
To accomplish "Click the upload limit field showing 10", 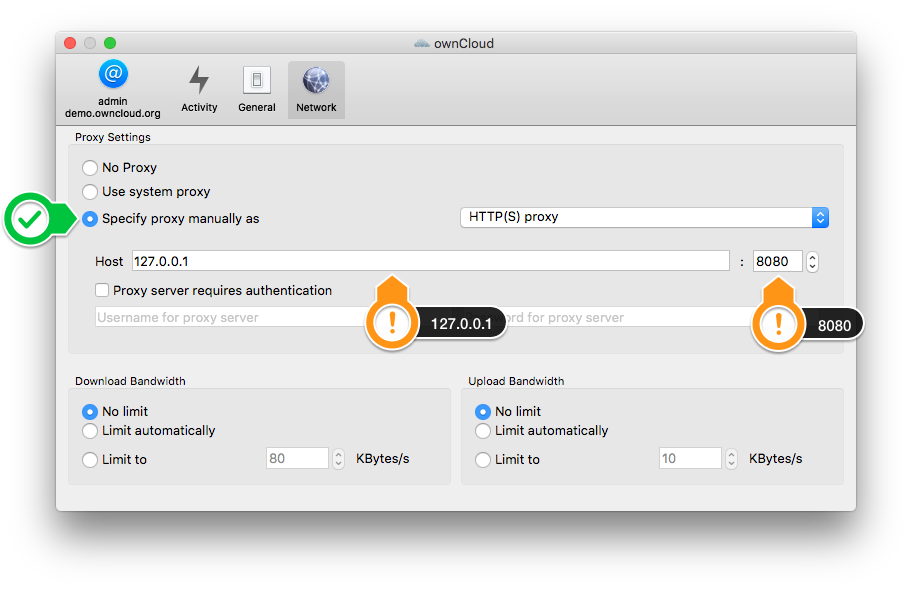I will (x=690, y=458).
